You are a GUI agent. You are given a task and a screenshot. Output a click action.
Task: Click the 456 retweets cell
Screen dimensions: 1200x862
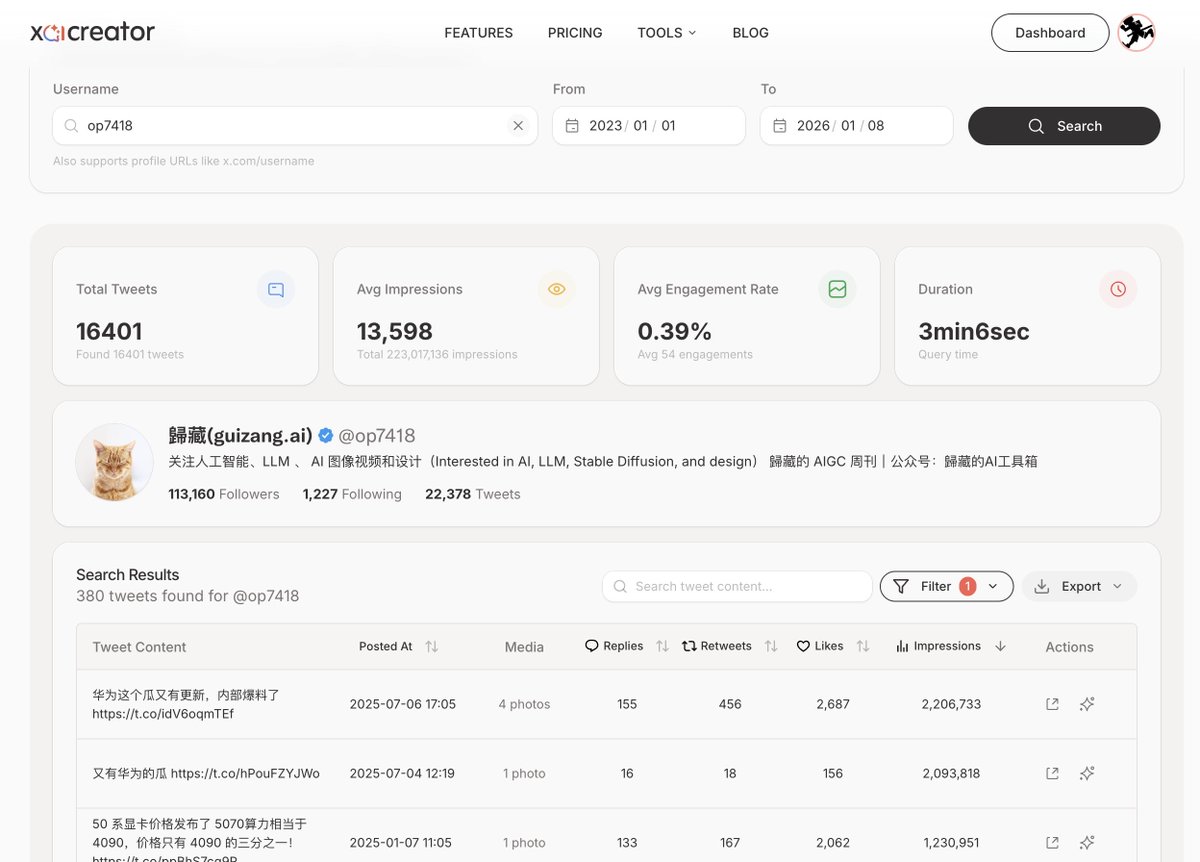click(x=730, y=704)
